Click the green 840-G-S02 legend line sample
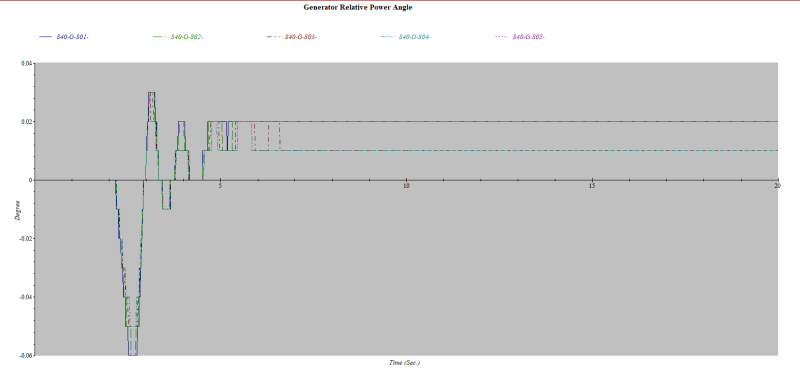Image resolution: width=800 pixels, height=379 pixels. pos(159,37)
